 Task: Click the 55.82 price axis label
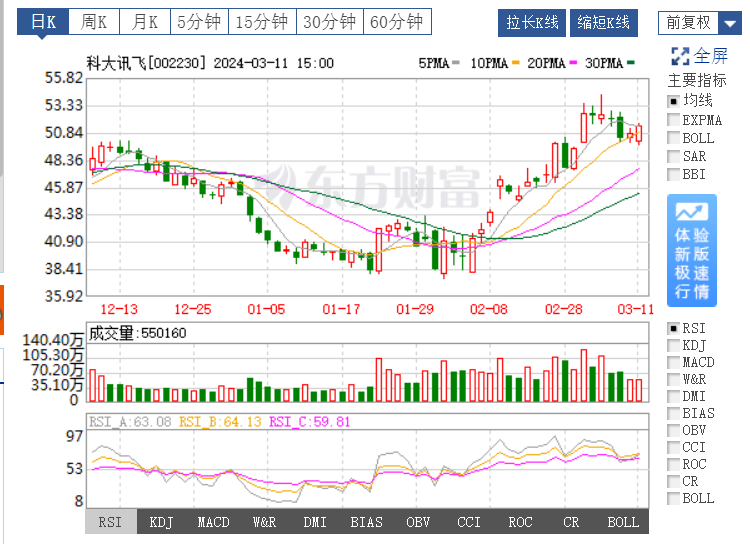[x=64, y=78]
